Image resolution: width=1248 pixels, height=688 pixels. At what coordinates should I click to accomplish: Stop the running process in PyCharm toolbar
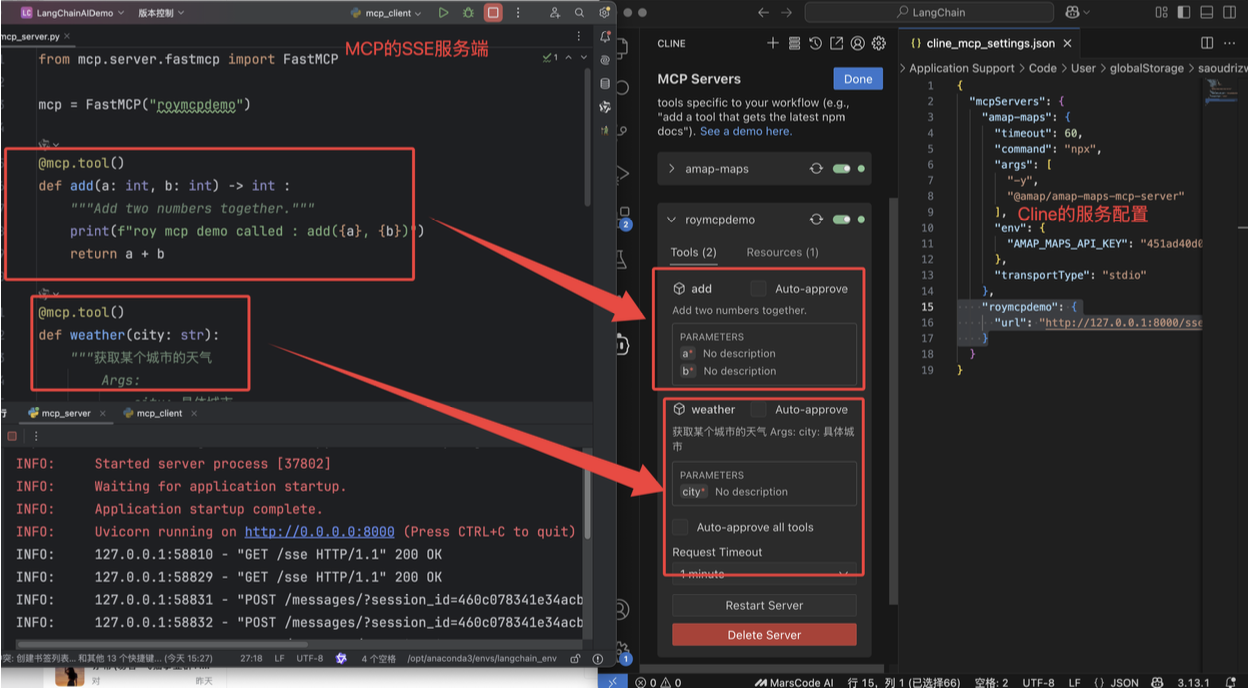(493, 13)
